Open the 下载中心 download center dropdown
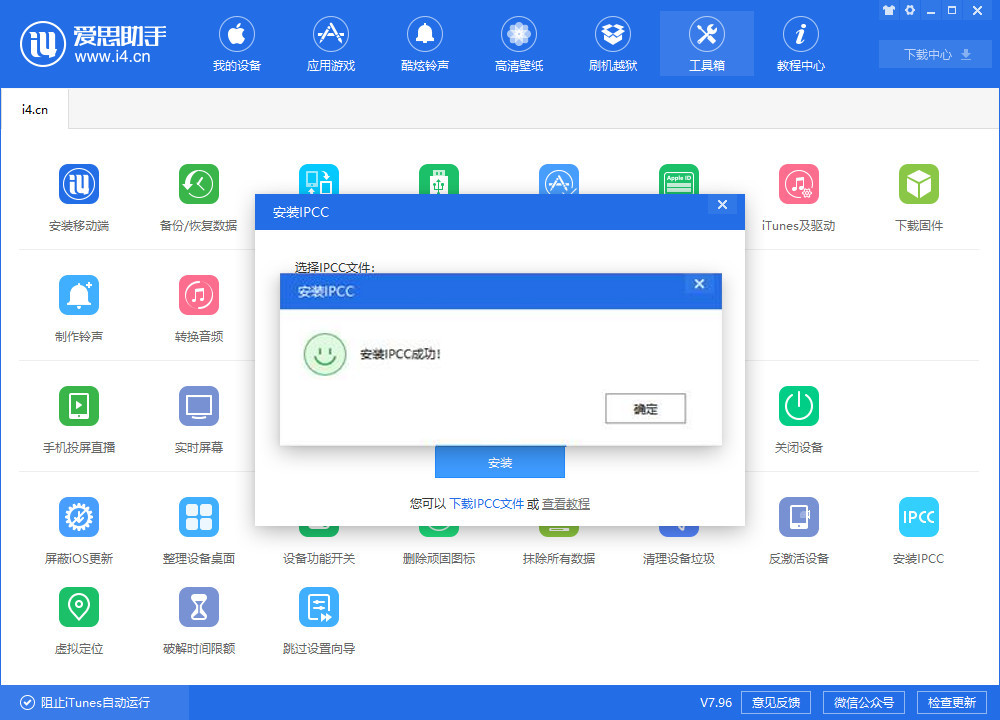 coord(934,54)
